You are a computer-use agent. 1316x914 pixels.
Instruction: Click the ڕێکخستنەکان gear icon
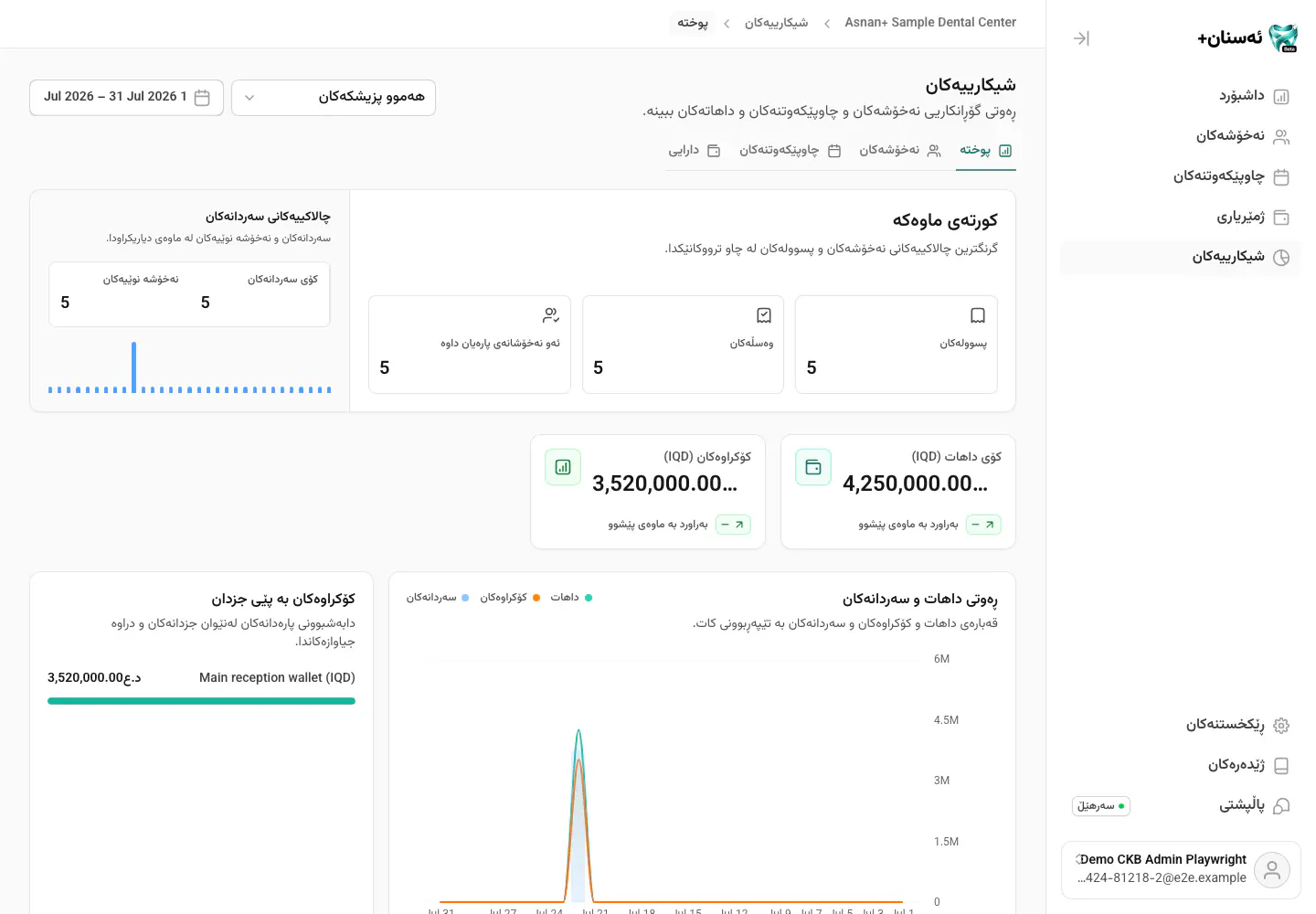(x=1281, y=726)
